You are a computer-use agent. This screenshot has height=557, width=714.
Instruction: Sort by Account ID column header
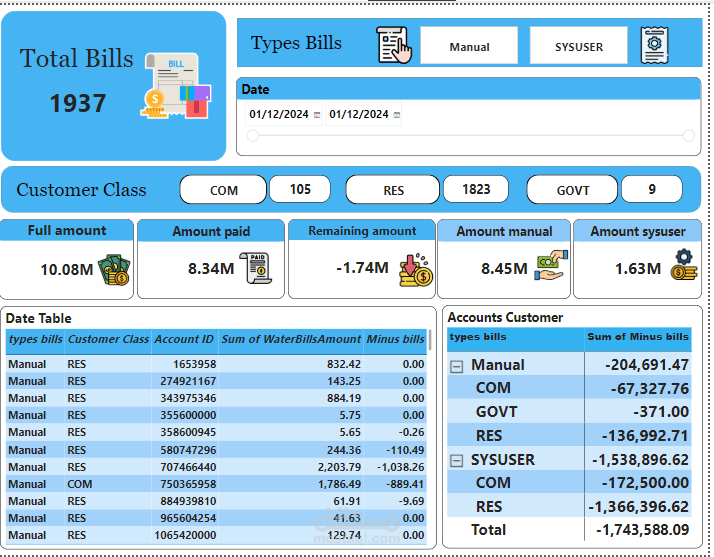[184, 339]
